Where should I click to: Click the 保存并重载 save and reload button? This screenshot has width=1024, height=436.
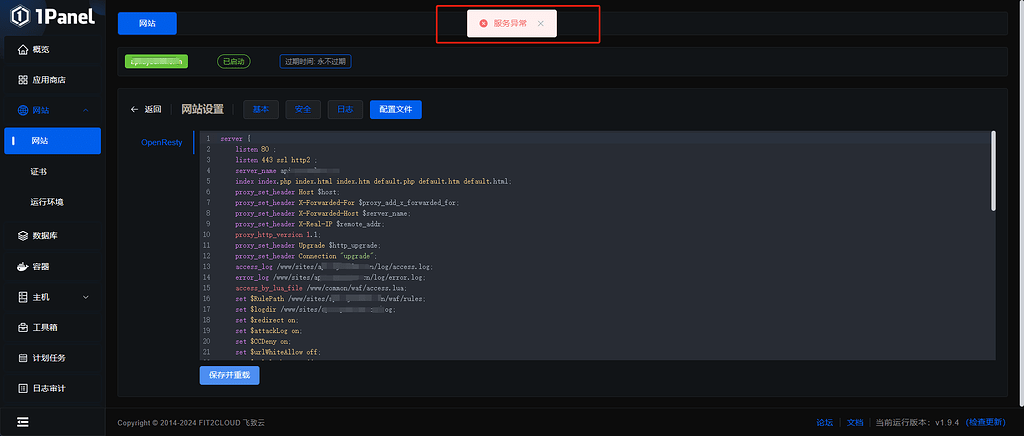[x=229, y=376]
